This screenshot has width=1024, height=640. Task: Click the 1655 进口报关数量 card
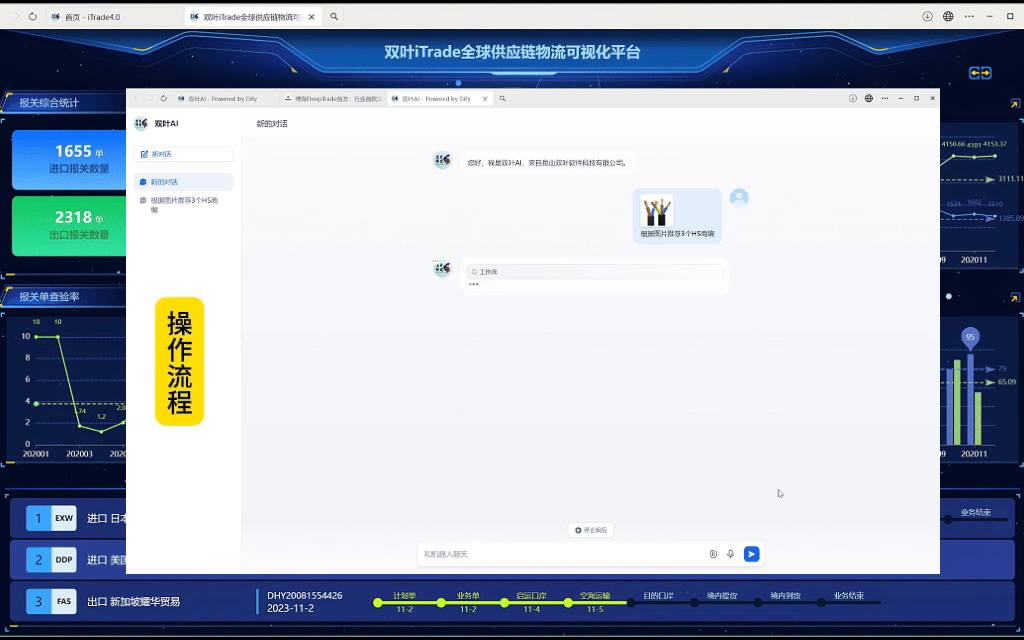[69, 160]
